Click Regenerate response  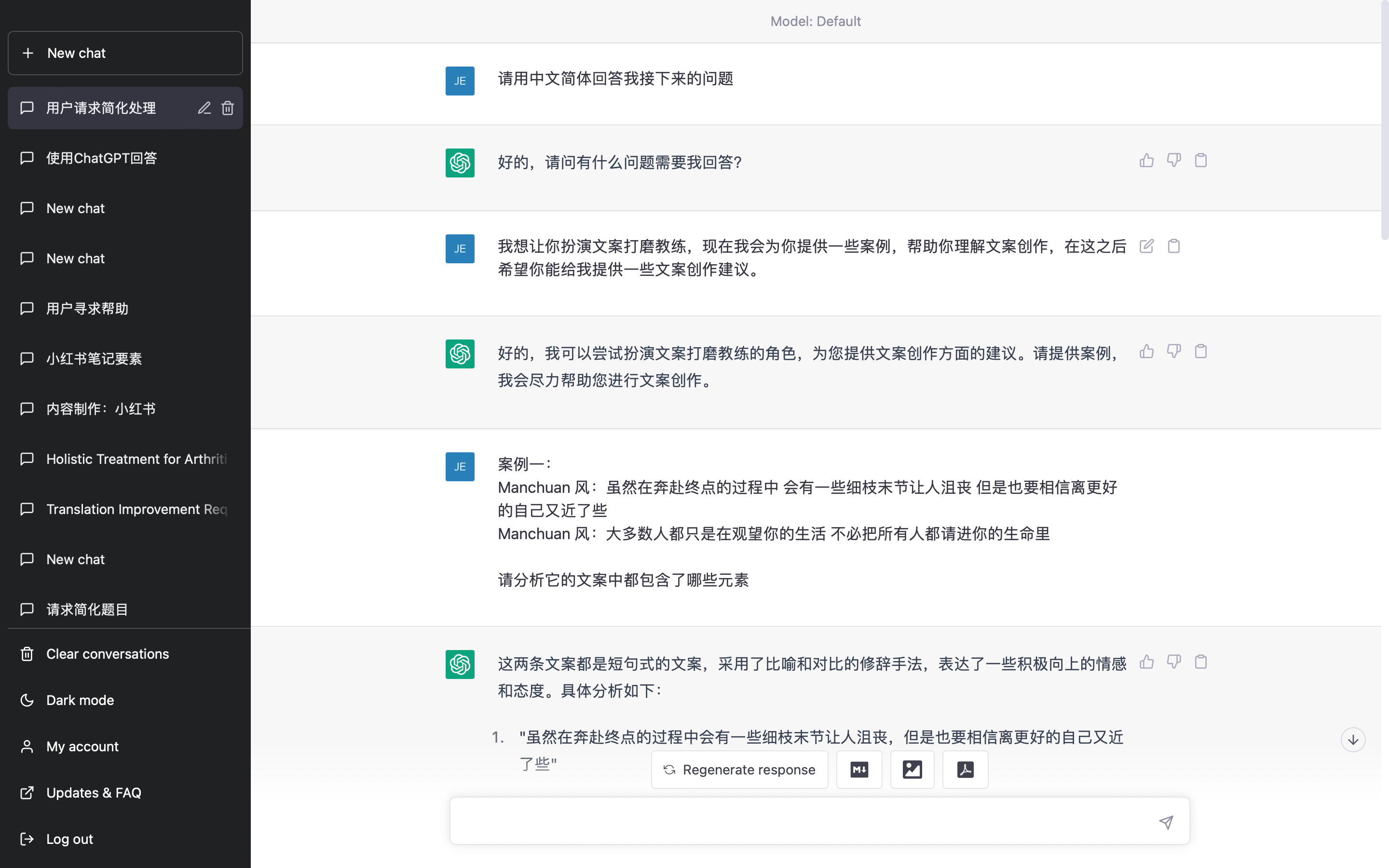click(739, 769)
